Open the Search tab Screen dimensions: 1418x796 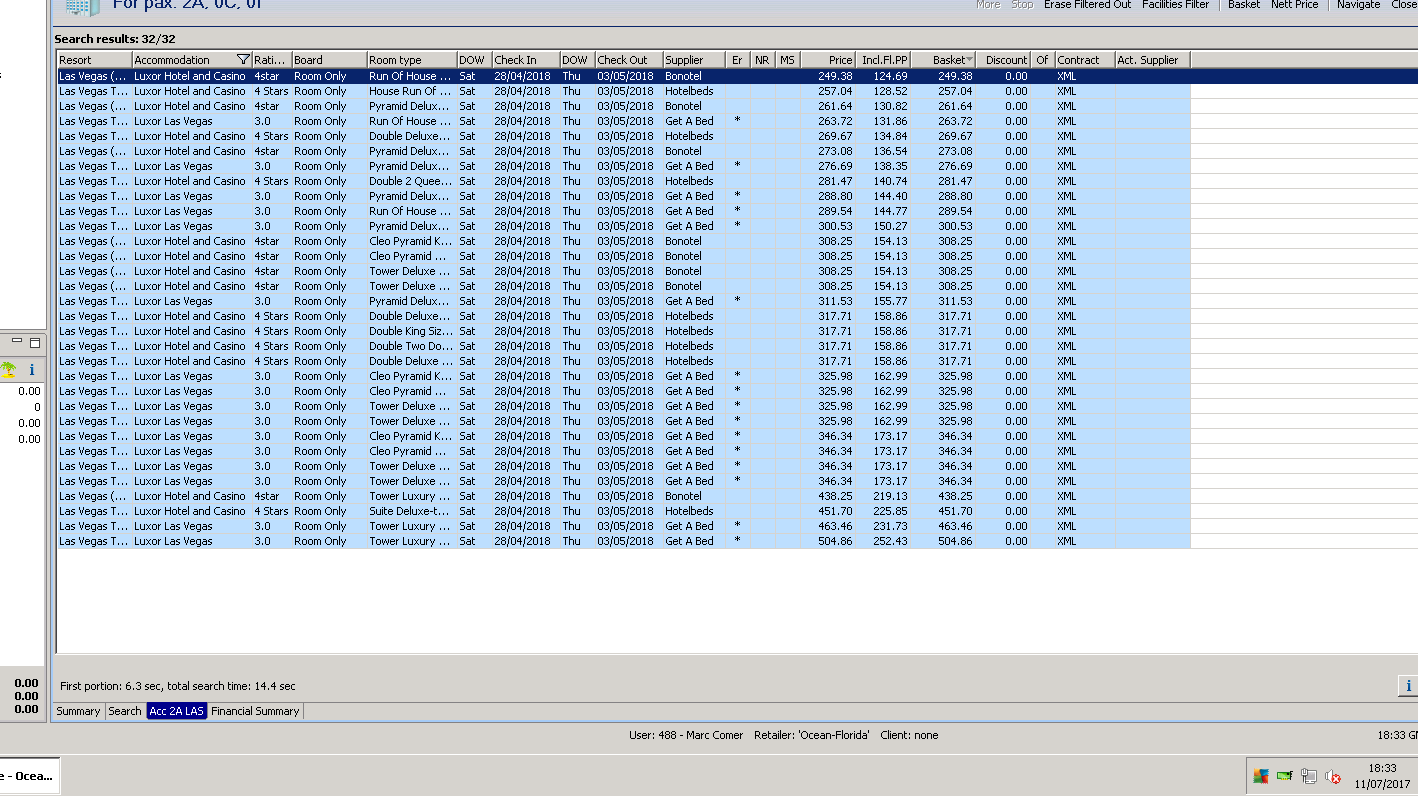(x=125, y=711)
